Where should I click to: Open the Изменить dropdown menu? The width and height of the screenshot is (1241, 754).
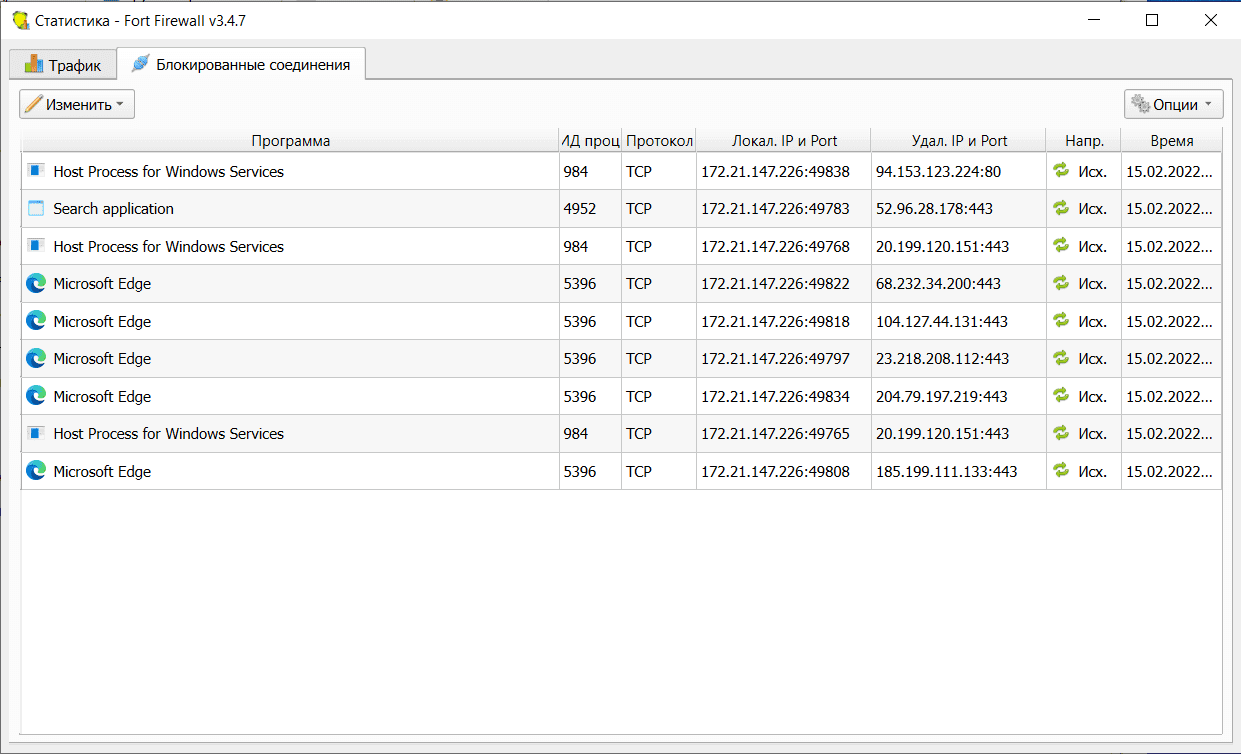coord(77,104)
